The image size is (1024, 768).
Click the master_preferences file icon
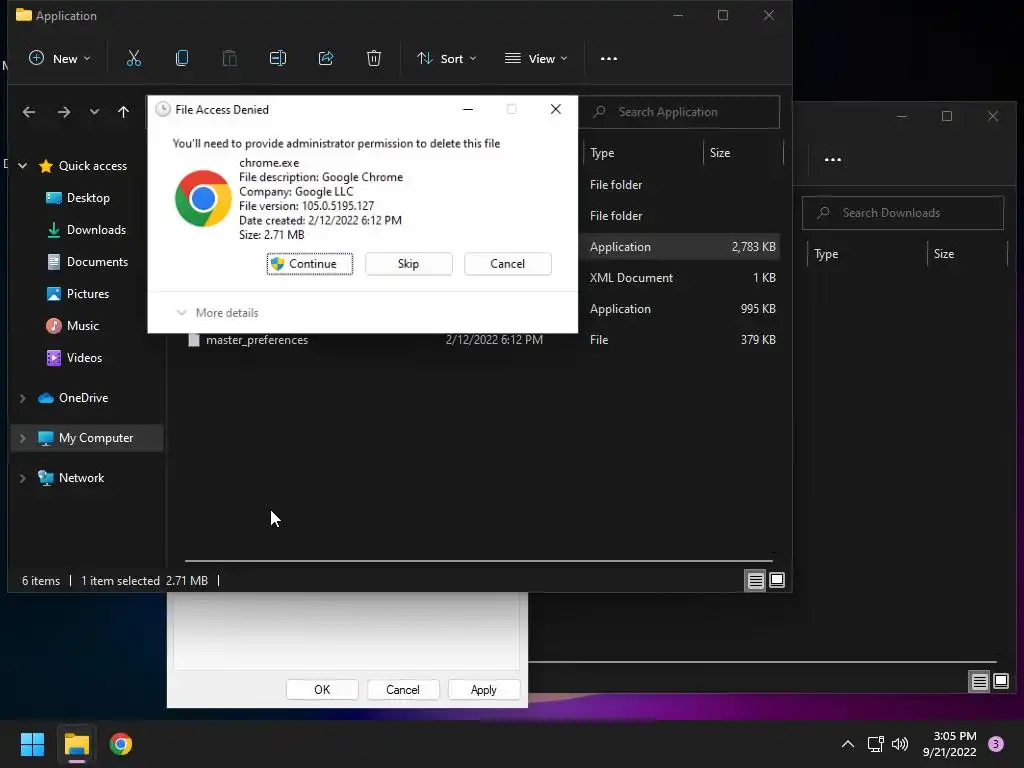pos(193,340)
